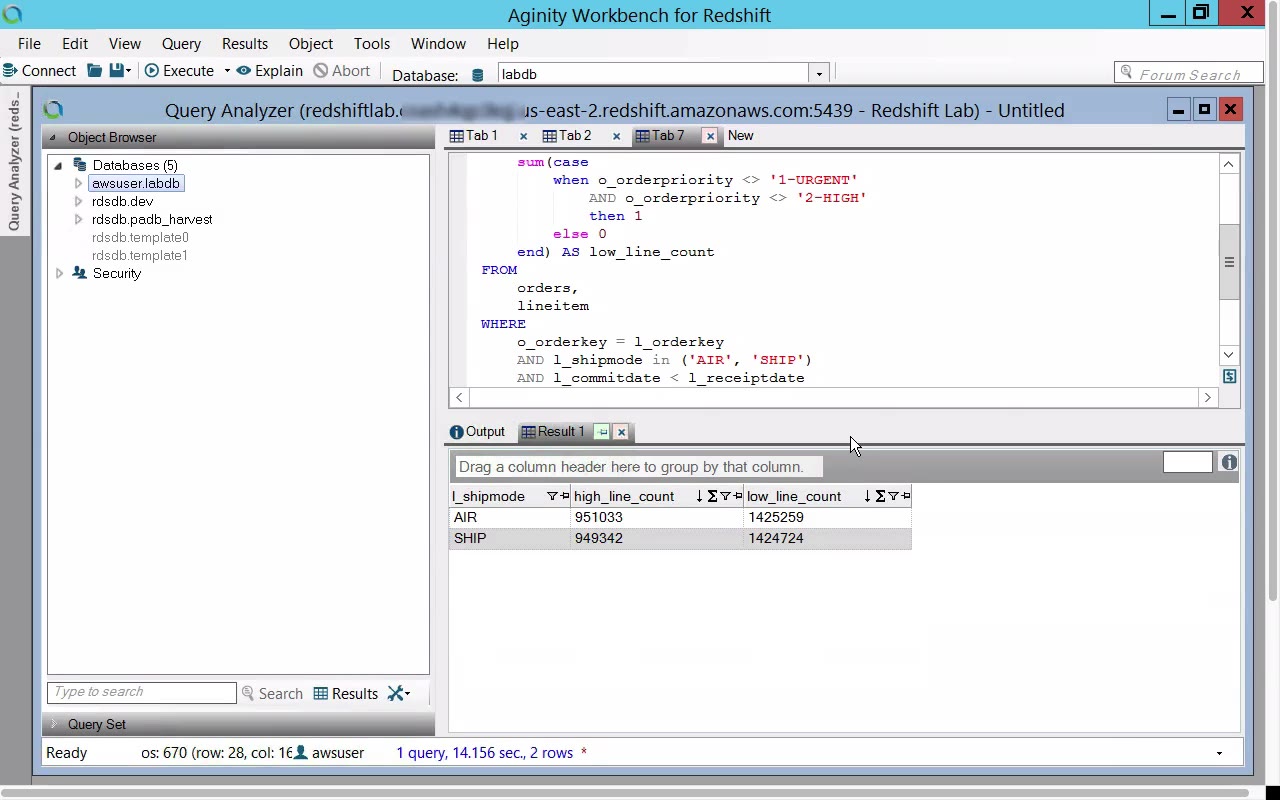1280x800 pixels.
Task: Click the filter icon on l_shipmode column
Action: click(551, 496)
